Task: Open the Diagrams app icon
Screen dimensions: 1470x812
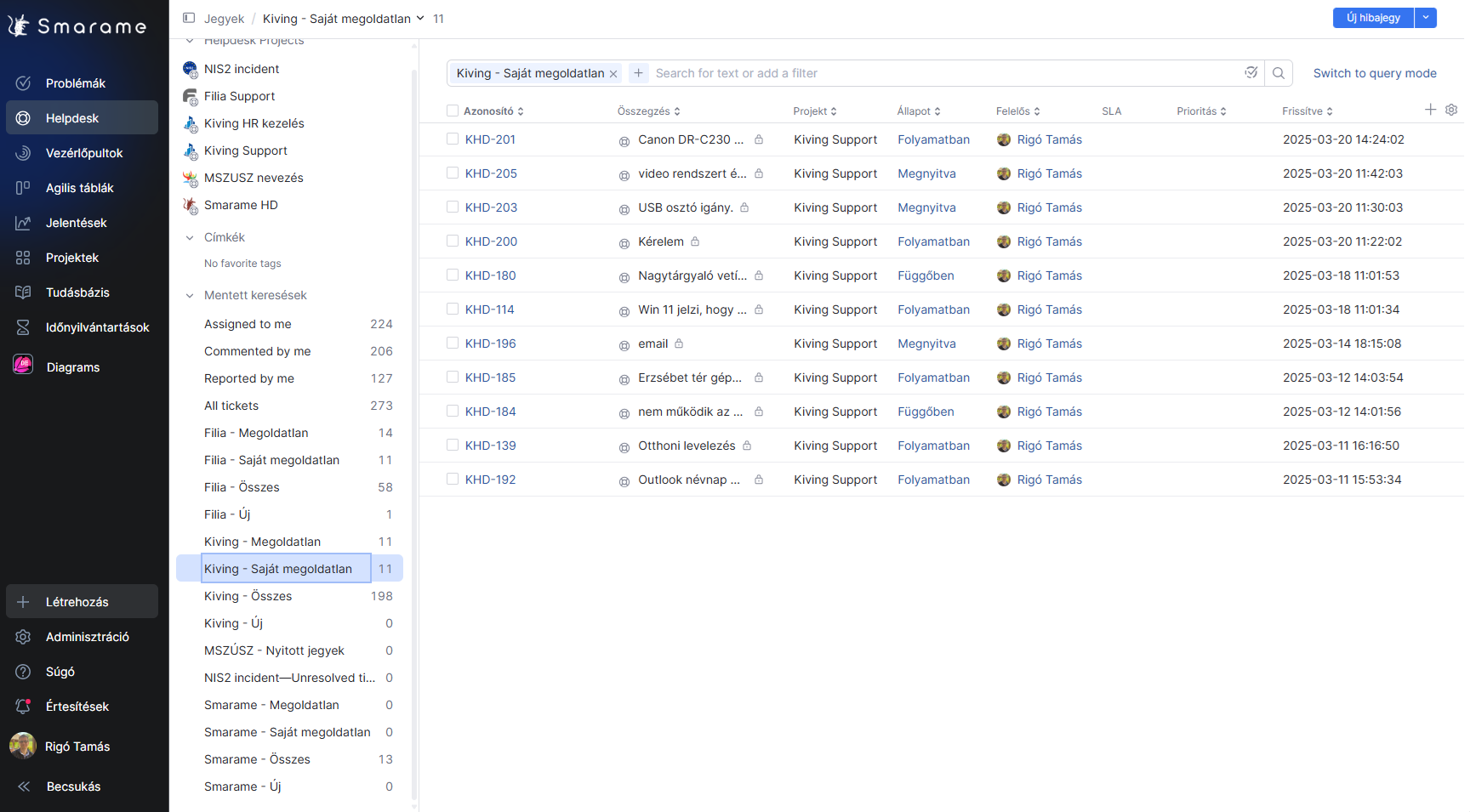Action: pos(24,366)
